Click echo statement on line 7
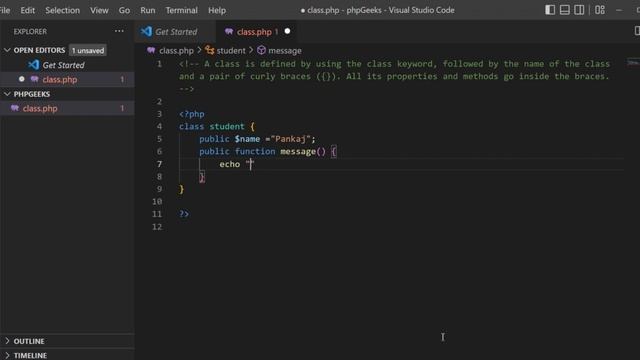Viewport: 640px width, 360px height. 230,164
